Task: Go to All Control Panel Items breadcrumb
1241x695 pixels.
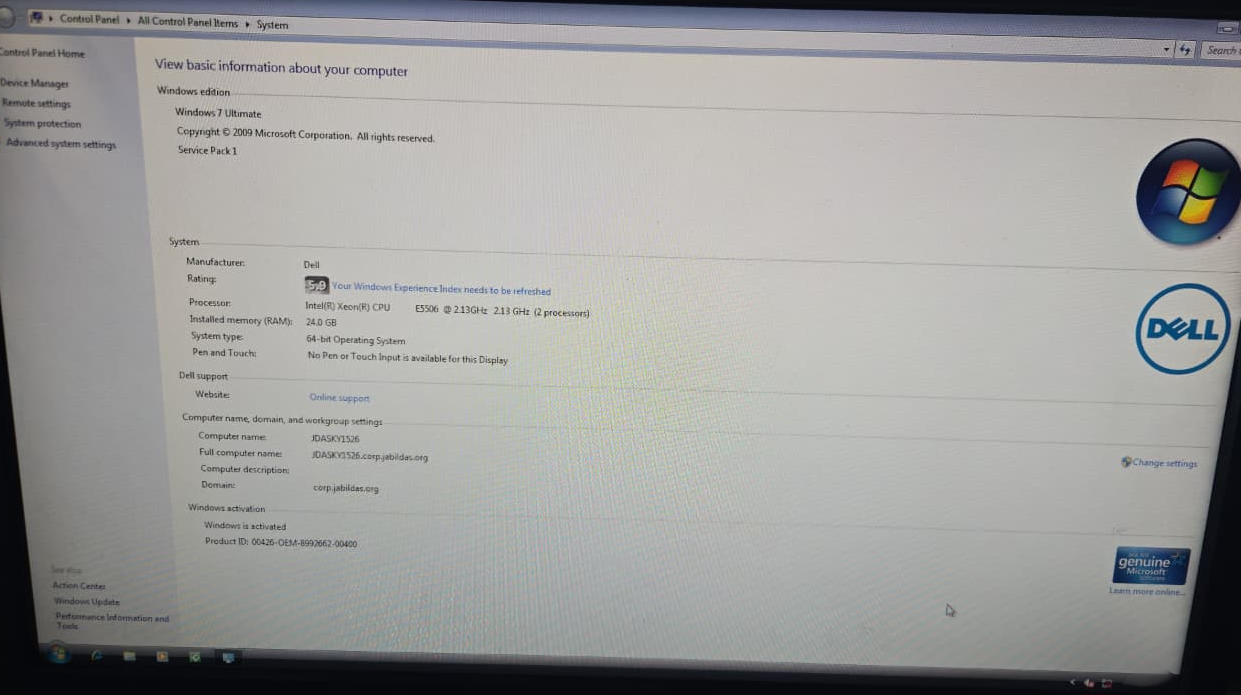Action: pos(188,22)
